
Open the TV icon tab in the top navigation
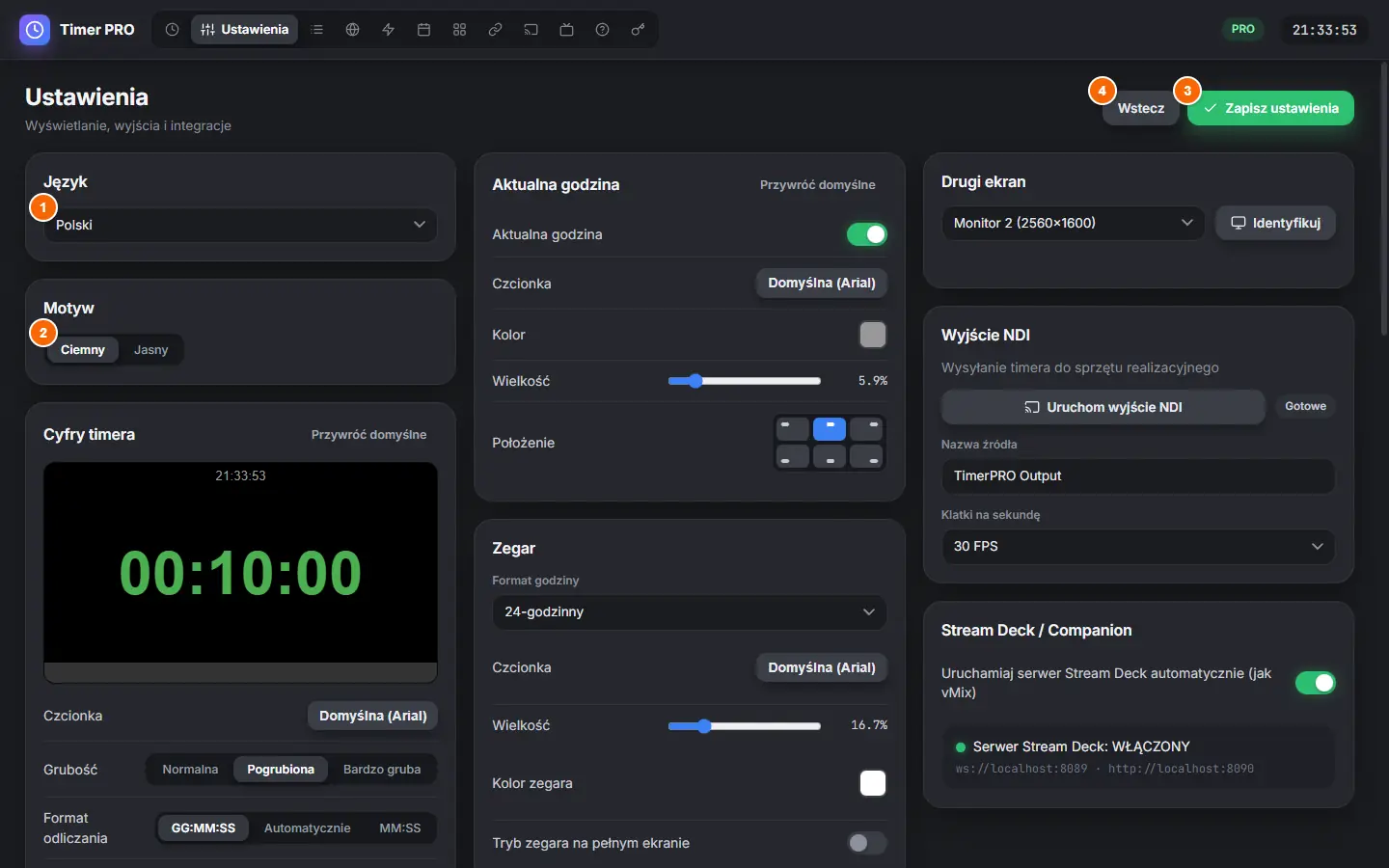click(x=566, y=30)
